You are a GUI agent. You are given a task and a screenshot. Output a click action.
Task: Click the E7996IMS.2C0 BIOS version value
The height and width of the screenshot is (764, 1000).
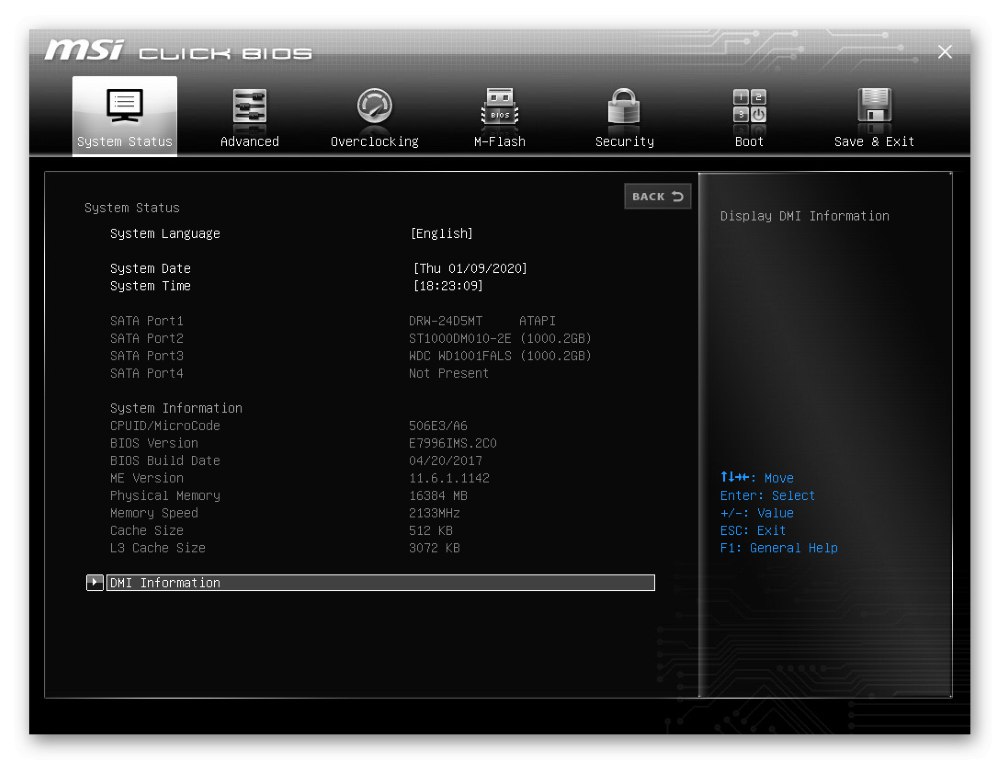point(452,443)
